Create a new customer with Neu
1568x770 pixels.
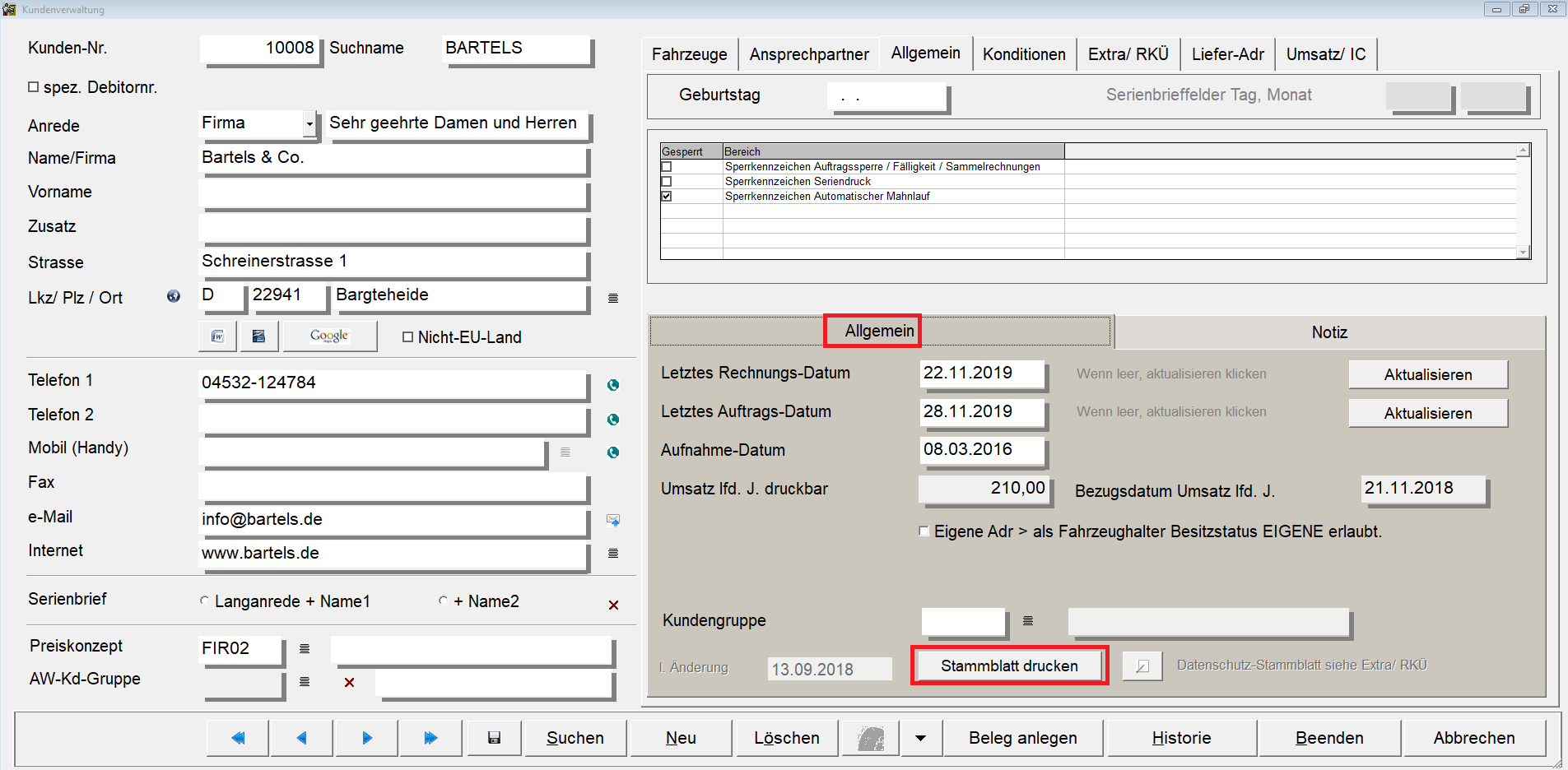pos(681,738)
